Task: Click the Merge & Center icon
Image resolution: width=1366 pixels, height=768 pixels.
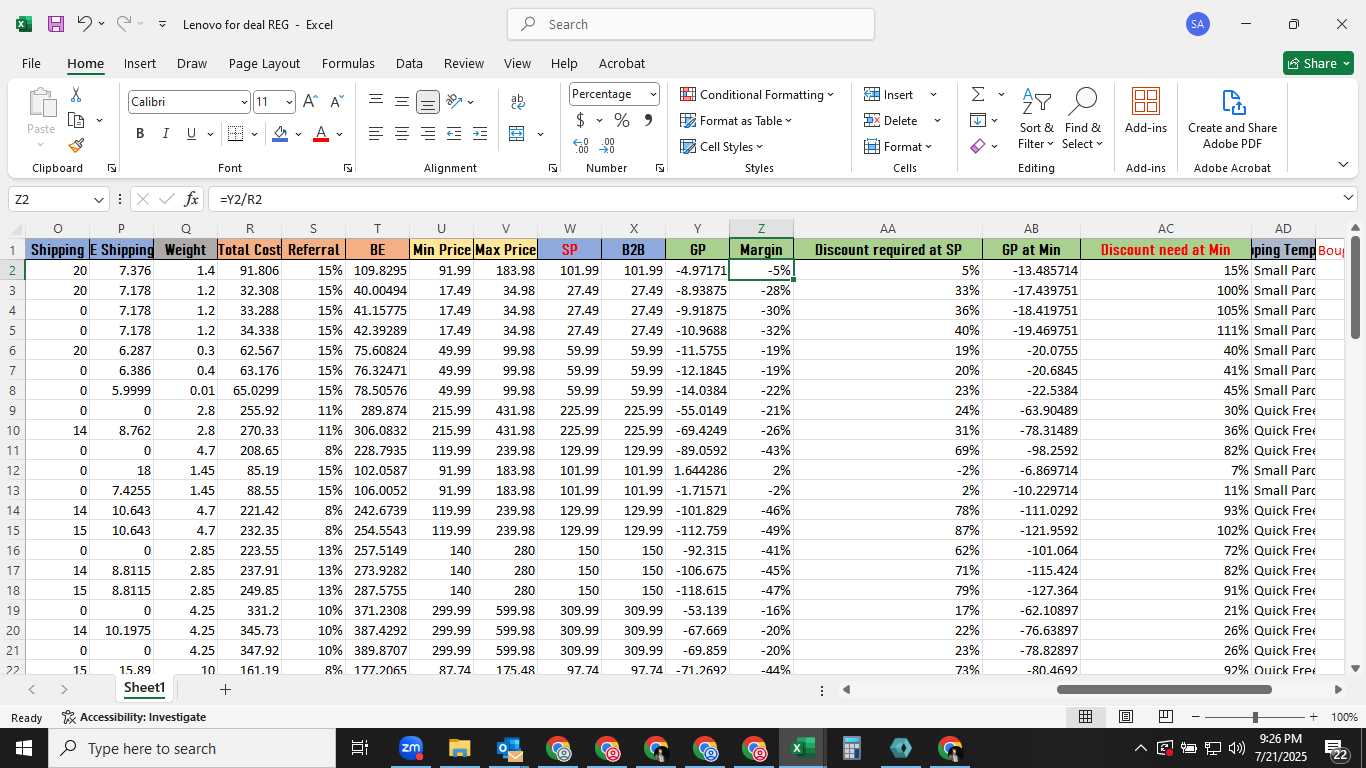Action: (x=517, y=134)
